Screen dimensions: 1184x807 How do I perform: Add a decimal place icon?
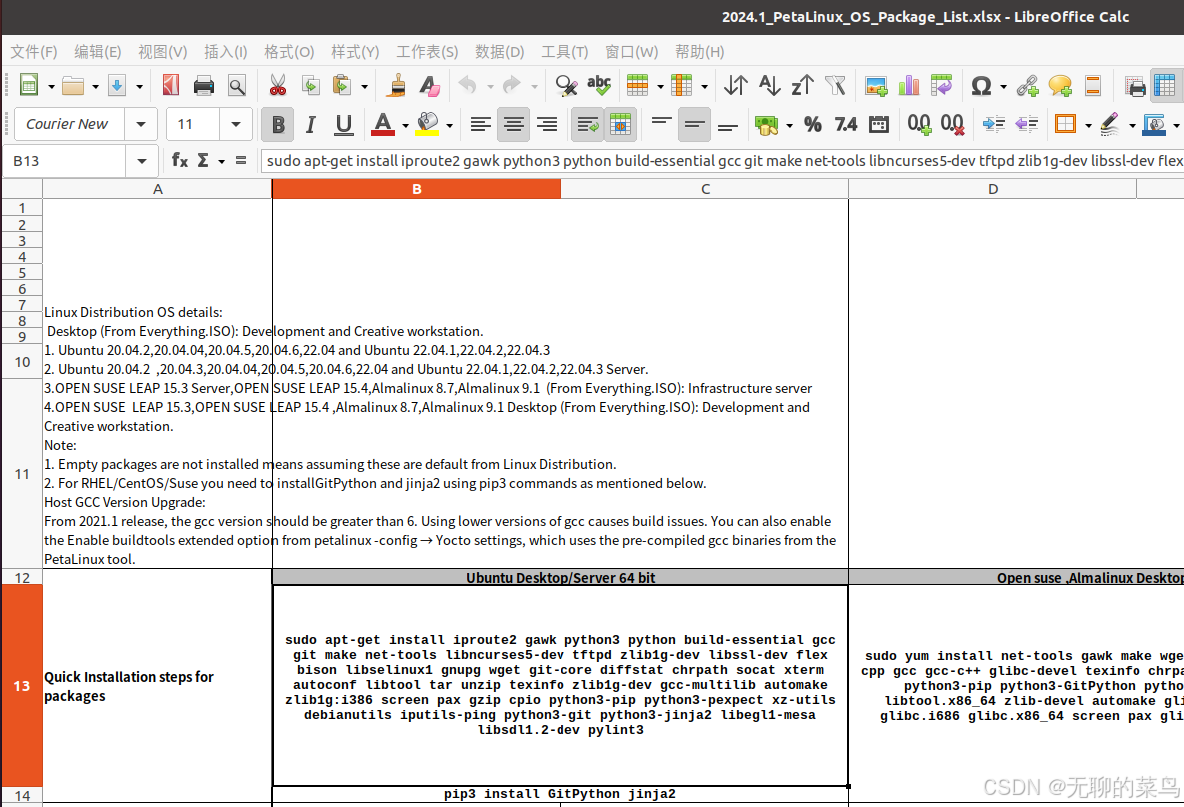pyautogui.click(x=919, y=125)
